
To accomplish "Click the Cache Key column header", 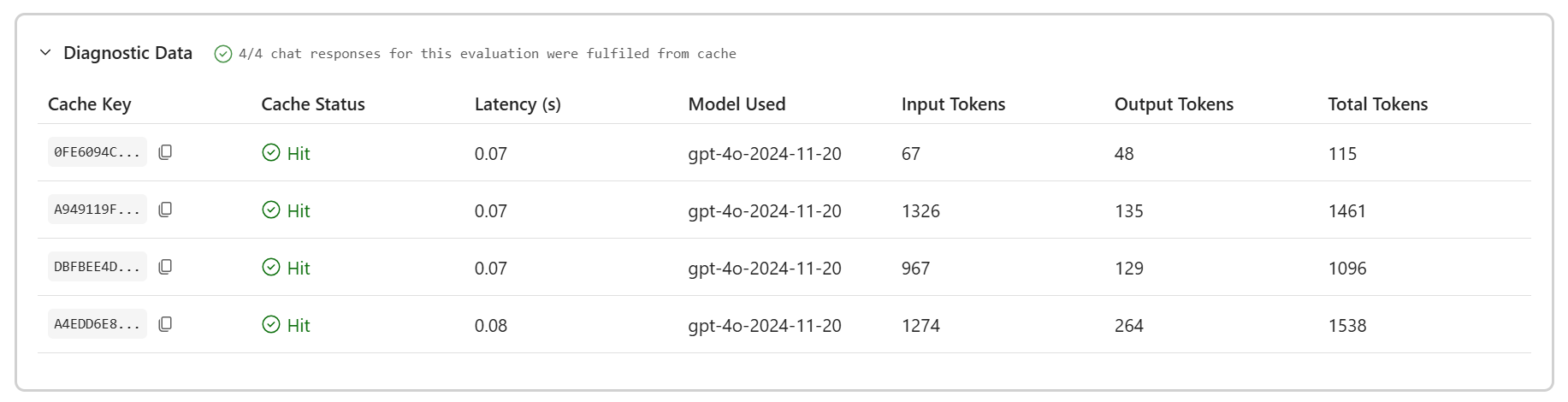I will 89,104.
